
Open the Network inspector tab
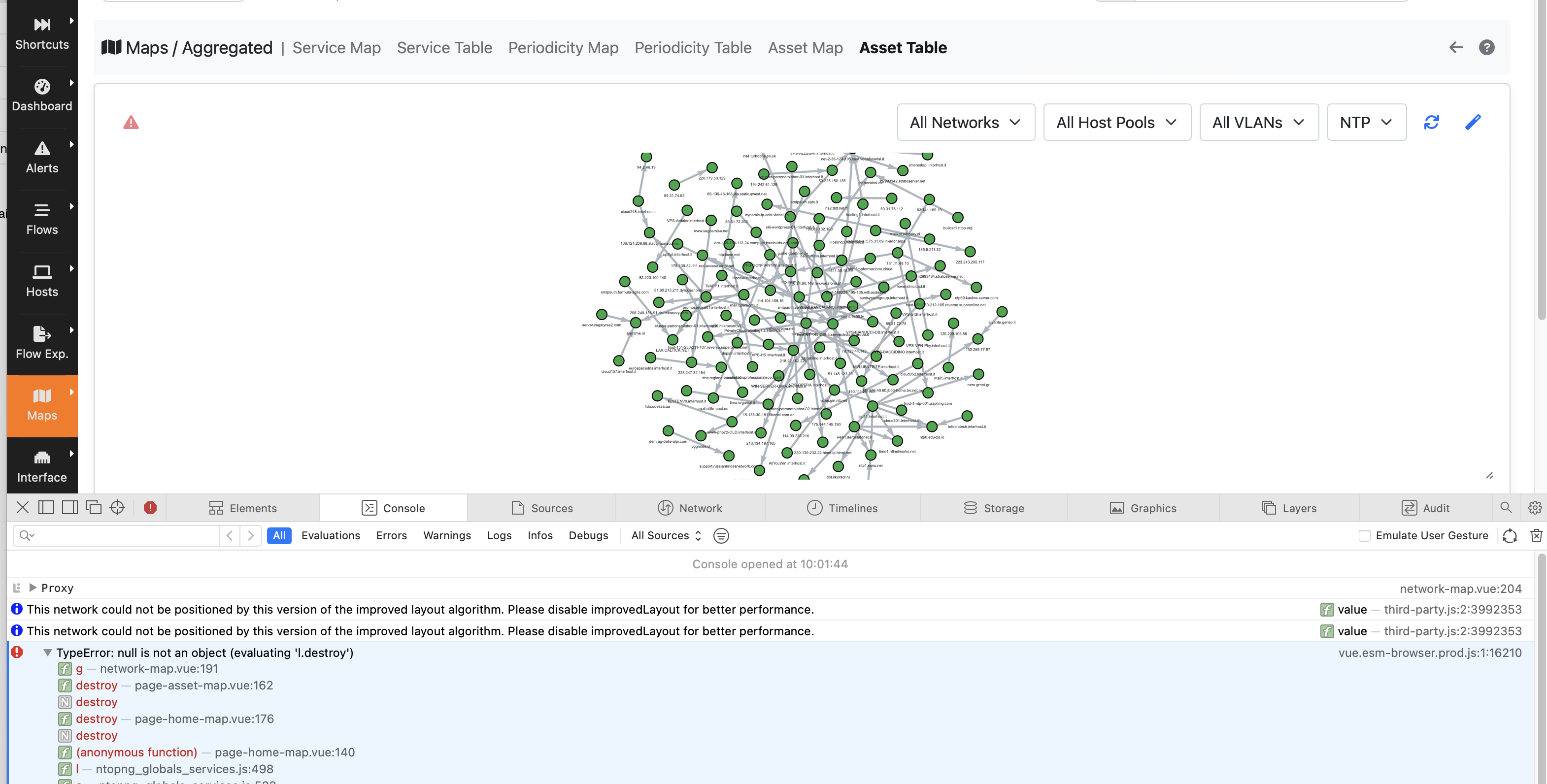pos(690,508)
